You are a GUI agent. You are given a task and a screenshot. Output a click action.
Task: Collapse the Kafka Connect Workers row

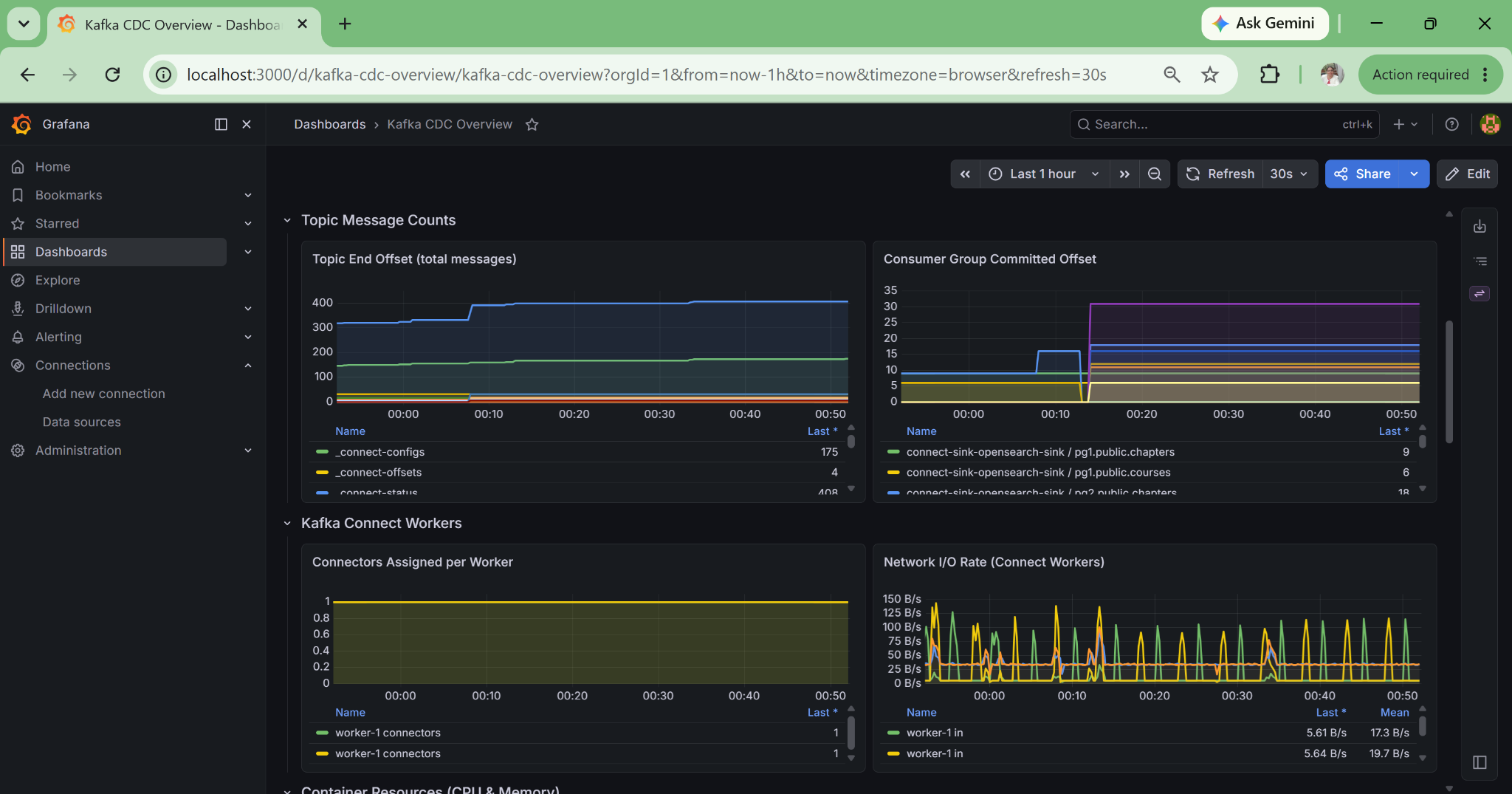[x=287, y=524]
